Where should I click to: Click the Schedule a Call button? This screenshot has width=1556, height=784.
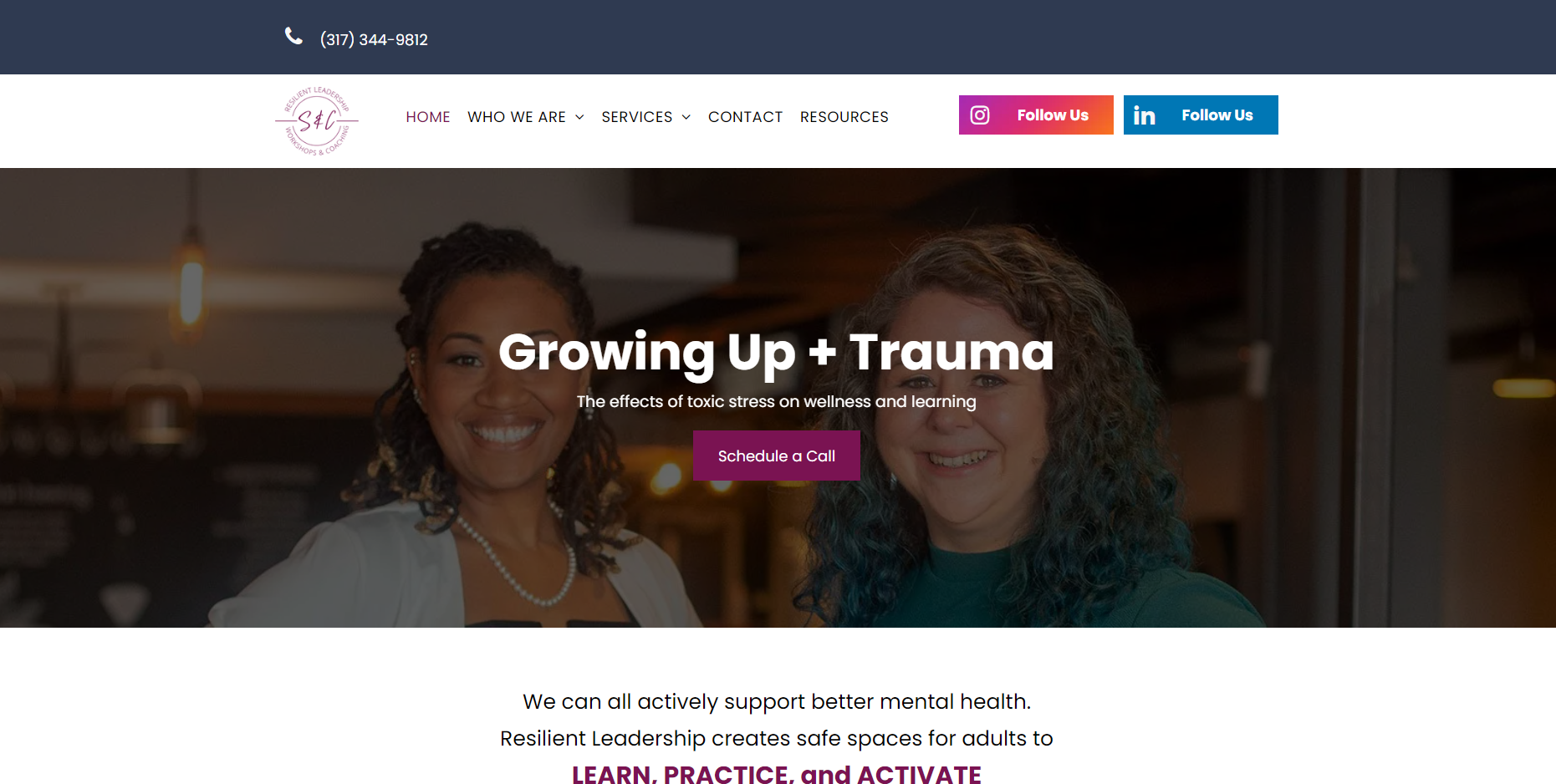tap(777, 456)
